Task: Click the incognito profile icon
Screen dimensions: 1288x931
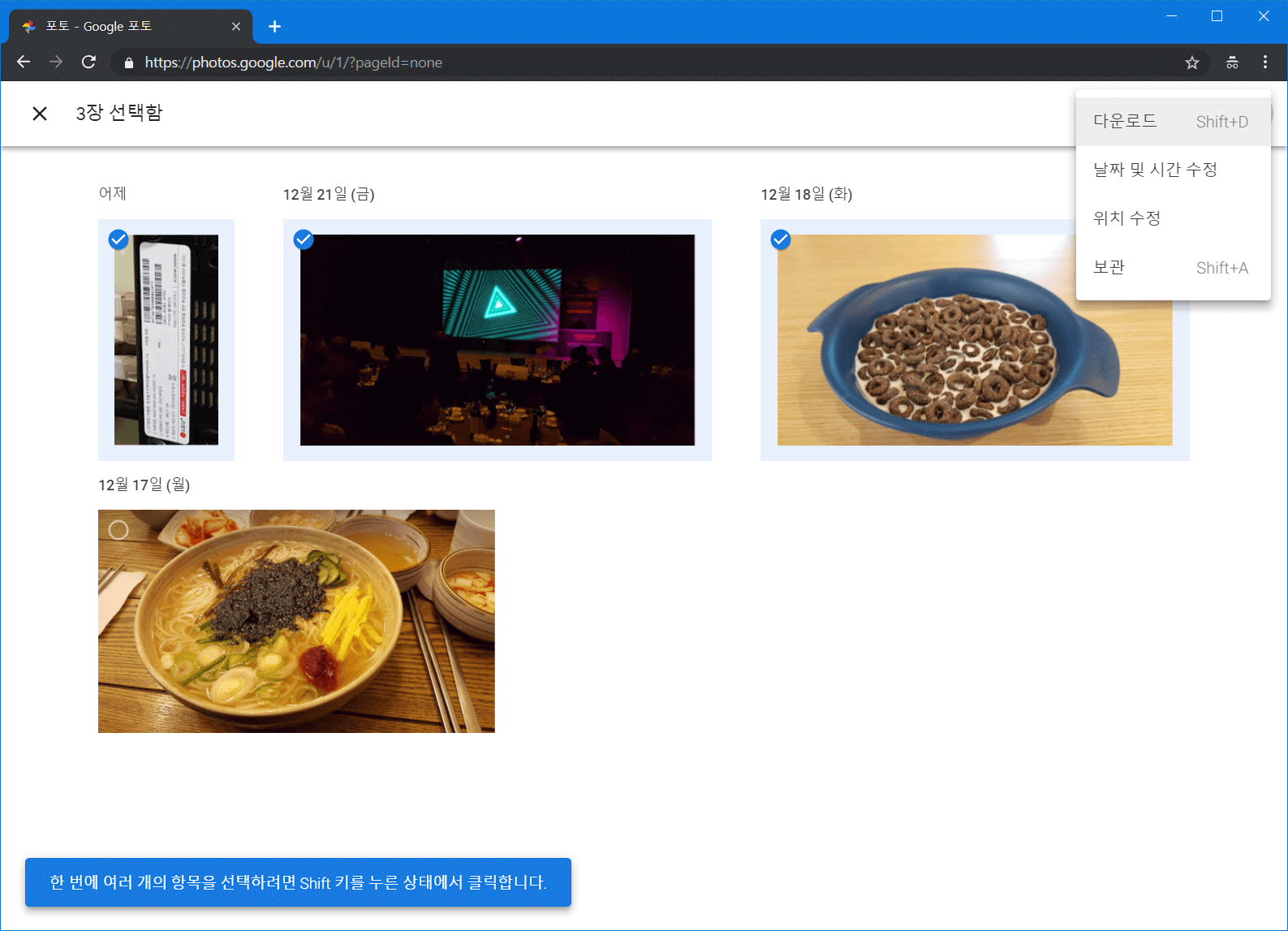Action: (1232, 62)
